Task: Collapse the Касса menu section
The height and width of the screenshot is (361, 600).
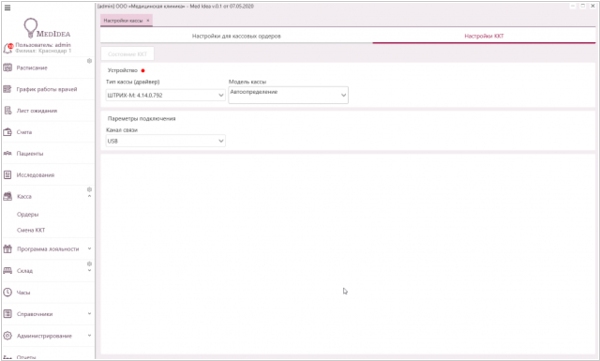Action: (x=89, y=196)
